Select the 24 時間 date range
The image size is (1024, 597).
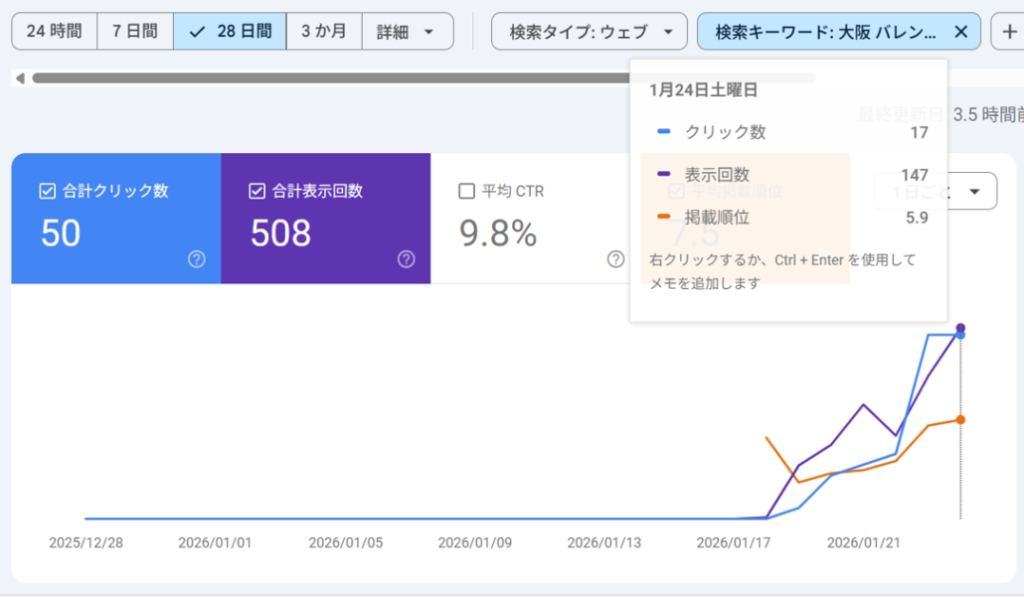(x=54, y=32)
